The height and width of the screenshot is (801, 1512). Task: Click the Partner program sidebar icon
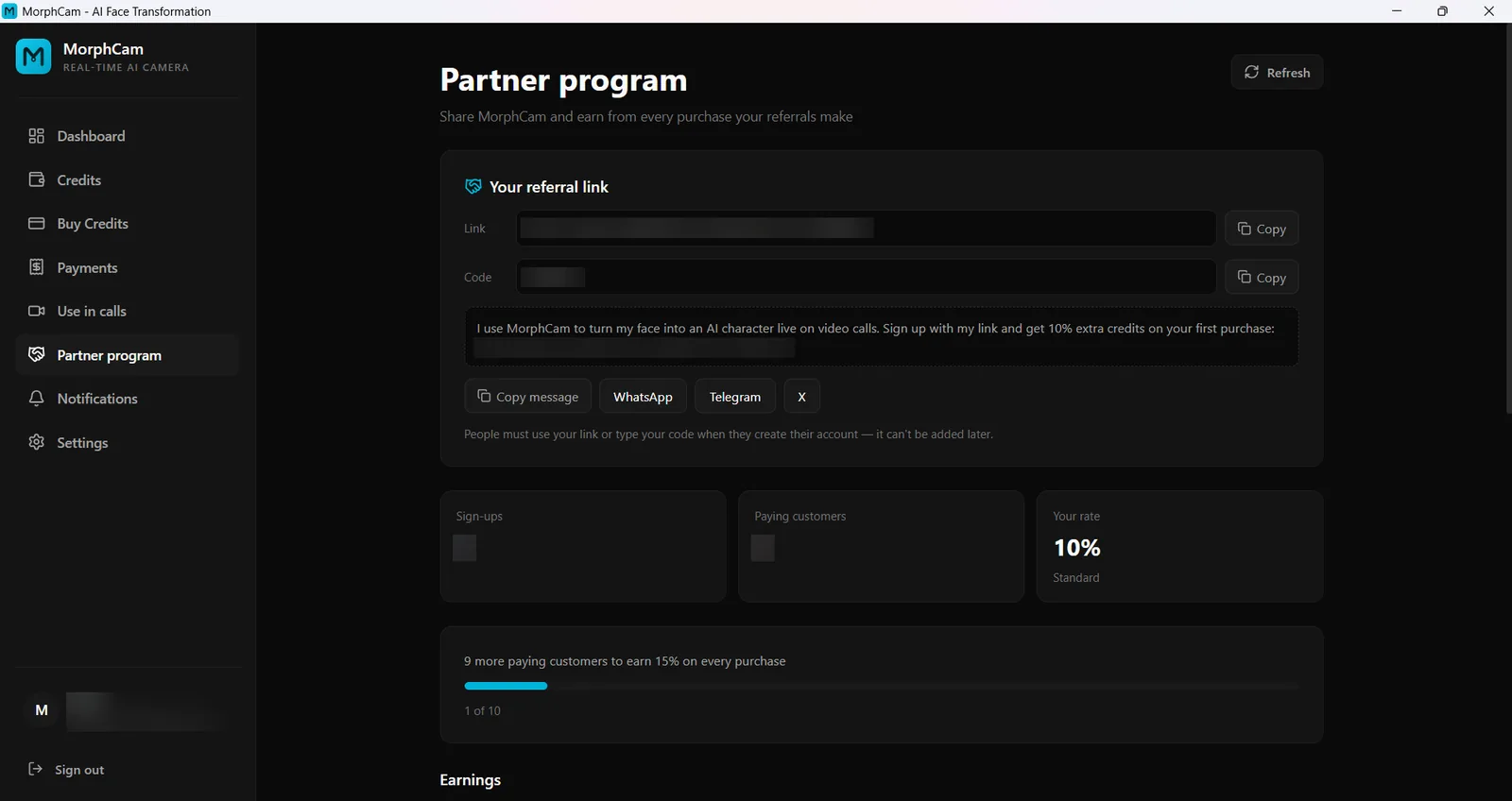click(37, 354)
